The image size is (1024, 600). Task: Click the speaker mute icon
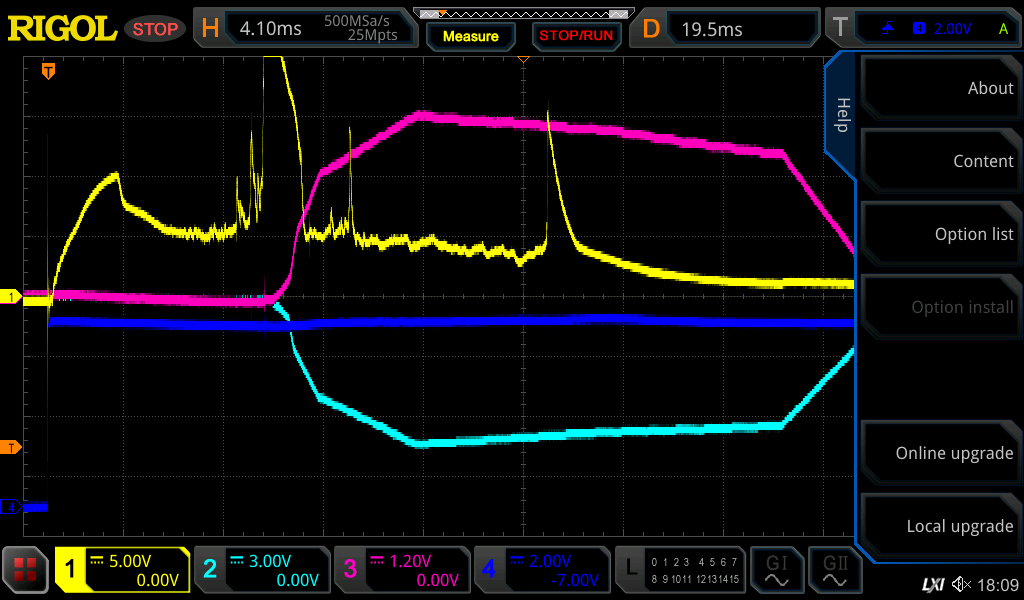[962, 584]
